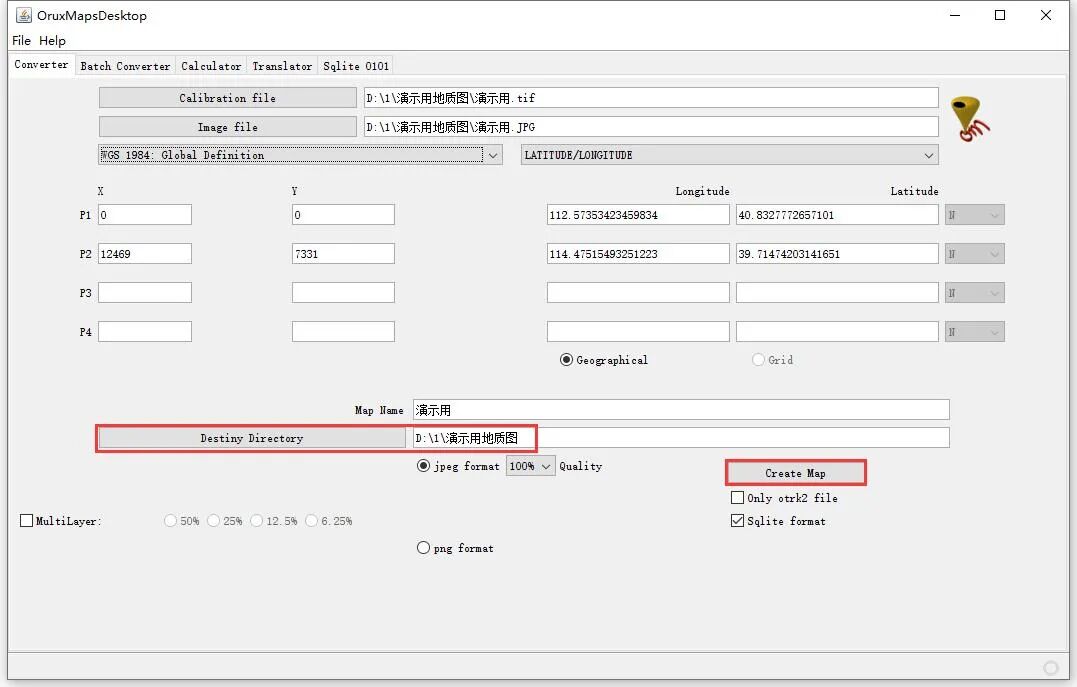Image resolution: width=1077 pixels, height=687 pixels.
Task: Click the yellow spring cone OruxMaps logo
Action: pos(970,119)
